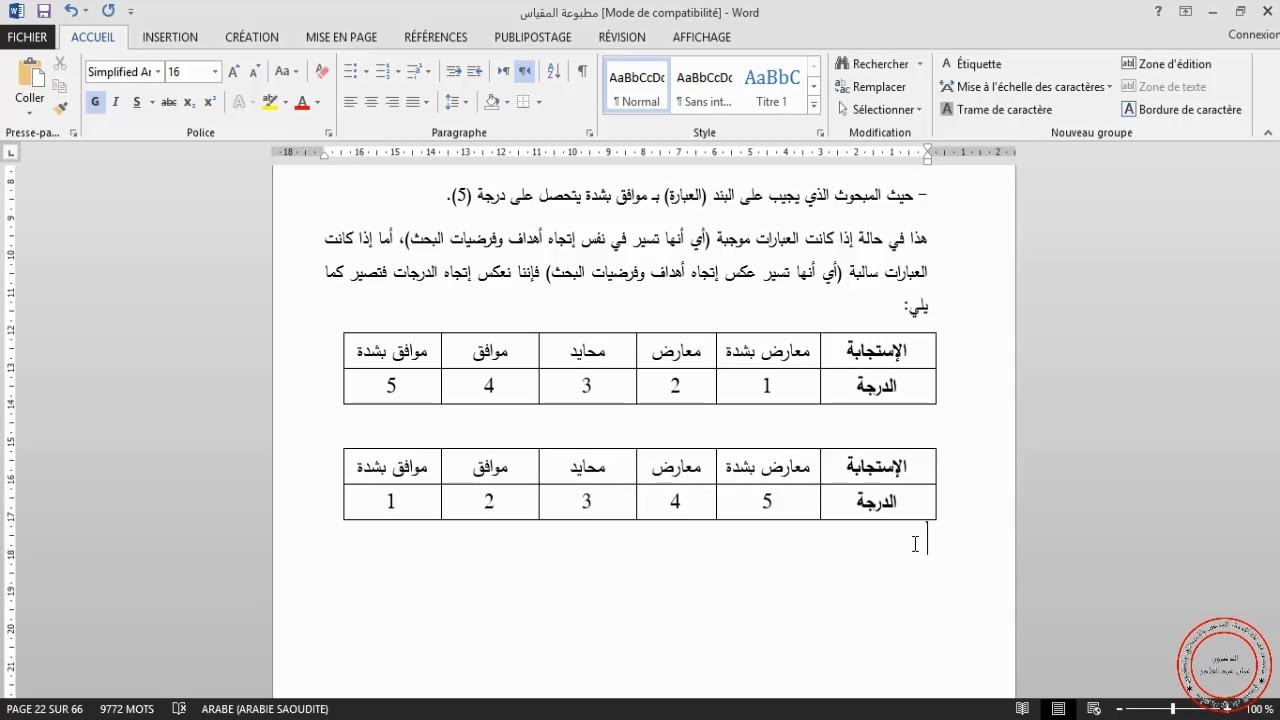Expand bullet list dropdown arrow

pos(366,72)
